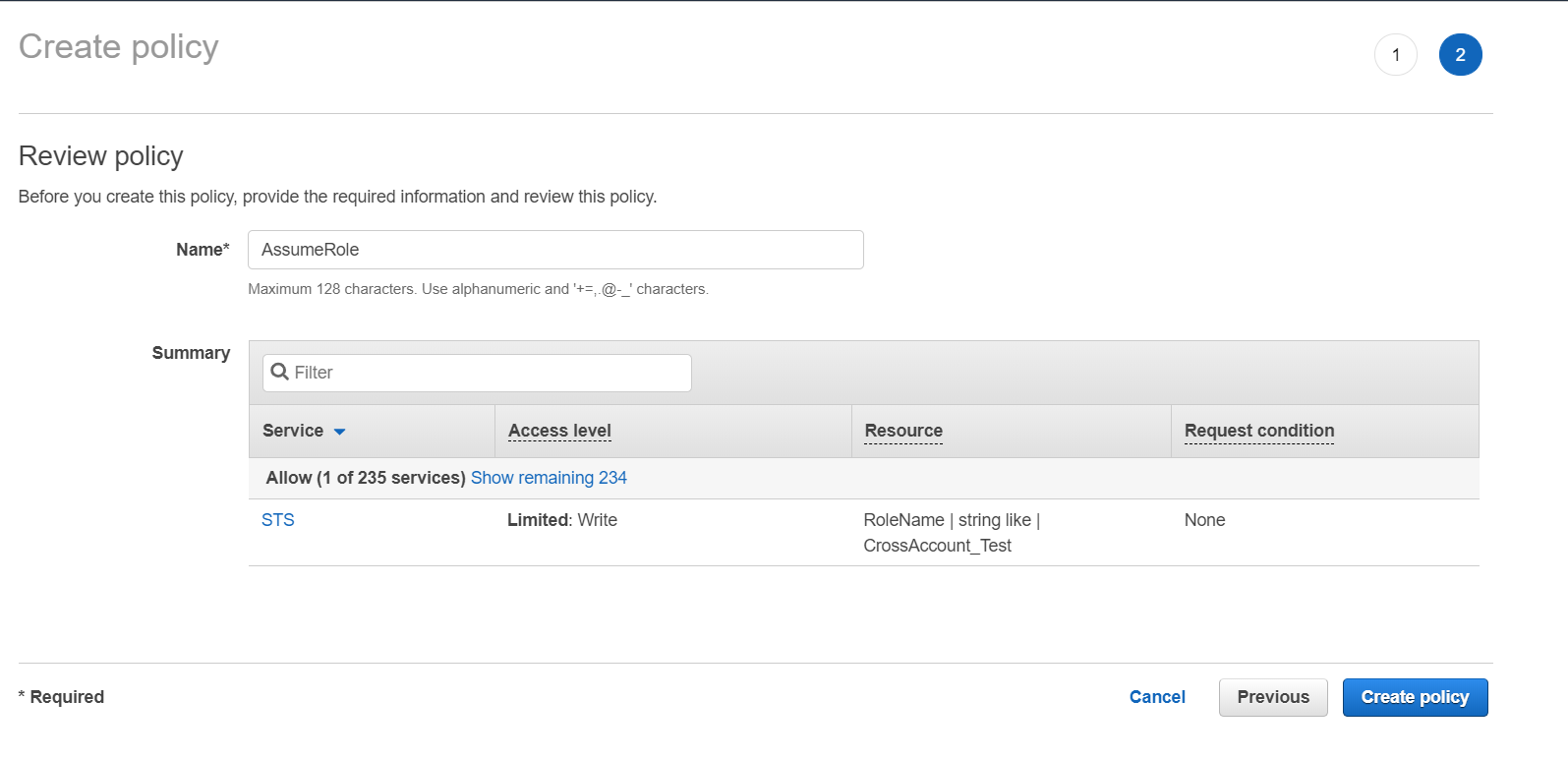1568x759 pixels.
Task: Click the Allow (1 of 235 services) row
Action: [365, 478]
